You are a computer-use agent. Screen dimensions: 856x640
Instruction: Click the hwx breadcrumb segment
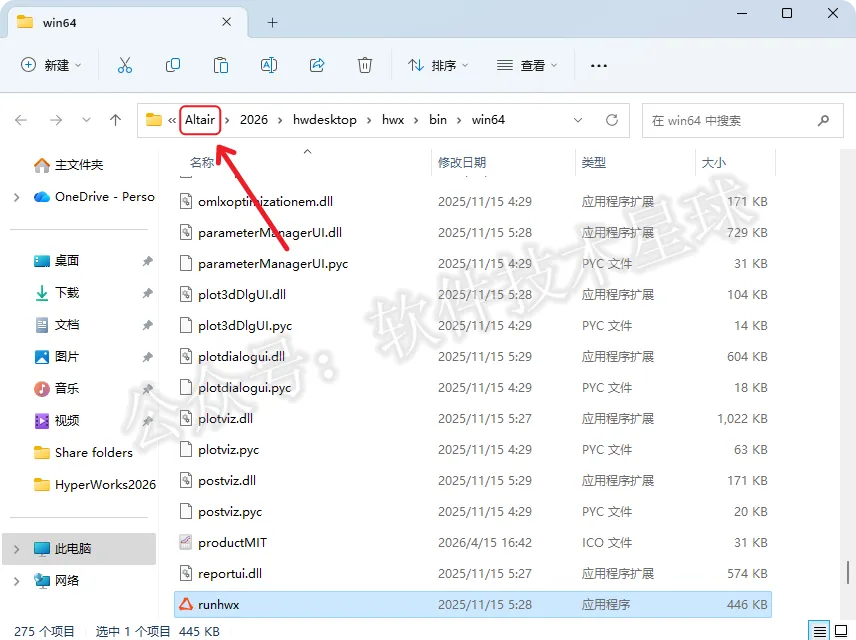click(393, 120)
